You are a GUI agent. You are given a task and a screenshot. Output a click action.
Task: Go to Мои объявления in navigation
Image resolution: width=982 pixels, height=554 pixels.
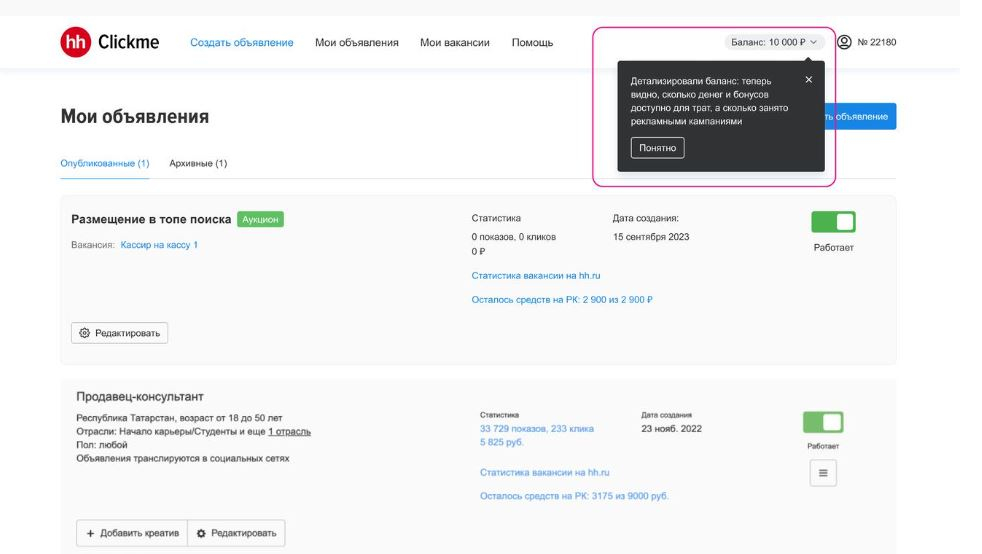click(x=357, y=43)
